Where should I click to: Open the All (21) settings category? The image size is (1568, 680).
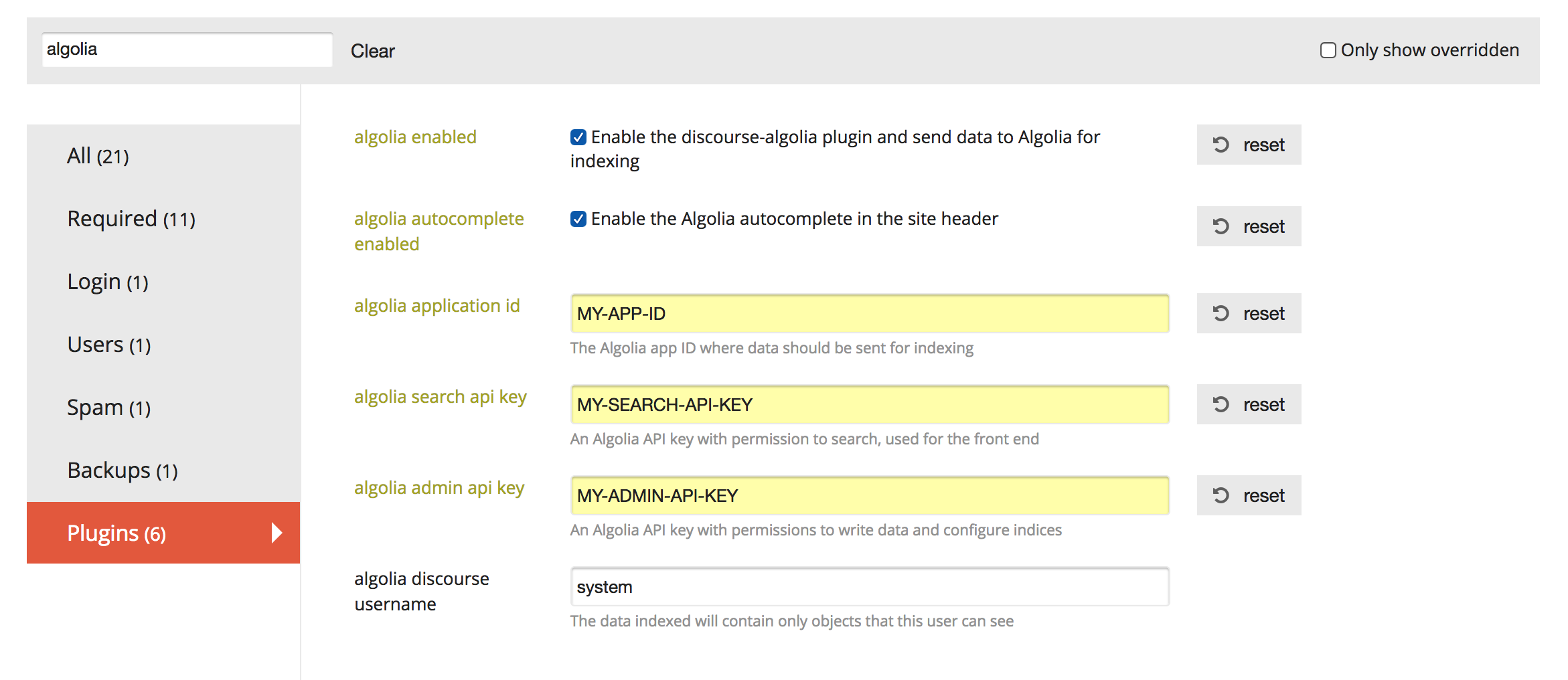163,156
